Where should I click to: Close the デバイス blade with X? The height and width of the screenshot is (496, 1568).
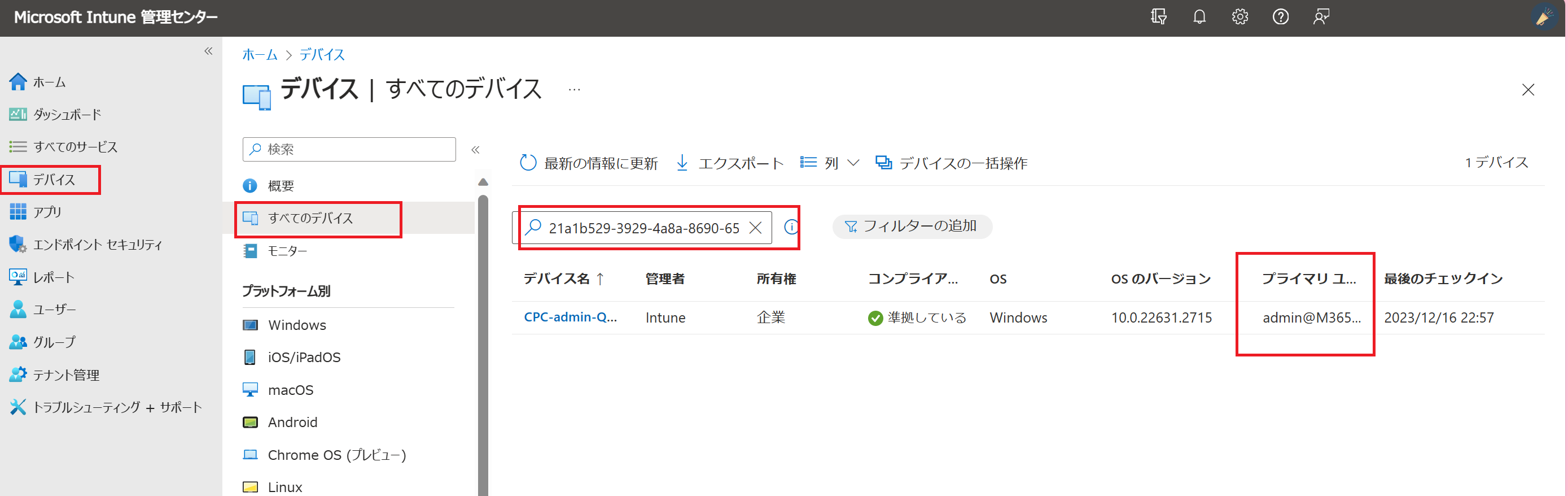point(1528,90)
